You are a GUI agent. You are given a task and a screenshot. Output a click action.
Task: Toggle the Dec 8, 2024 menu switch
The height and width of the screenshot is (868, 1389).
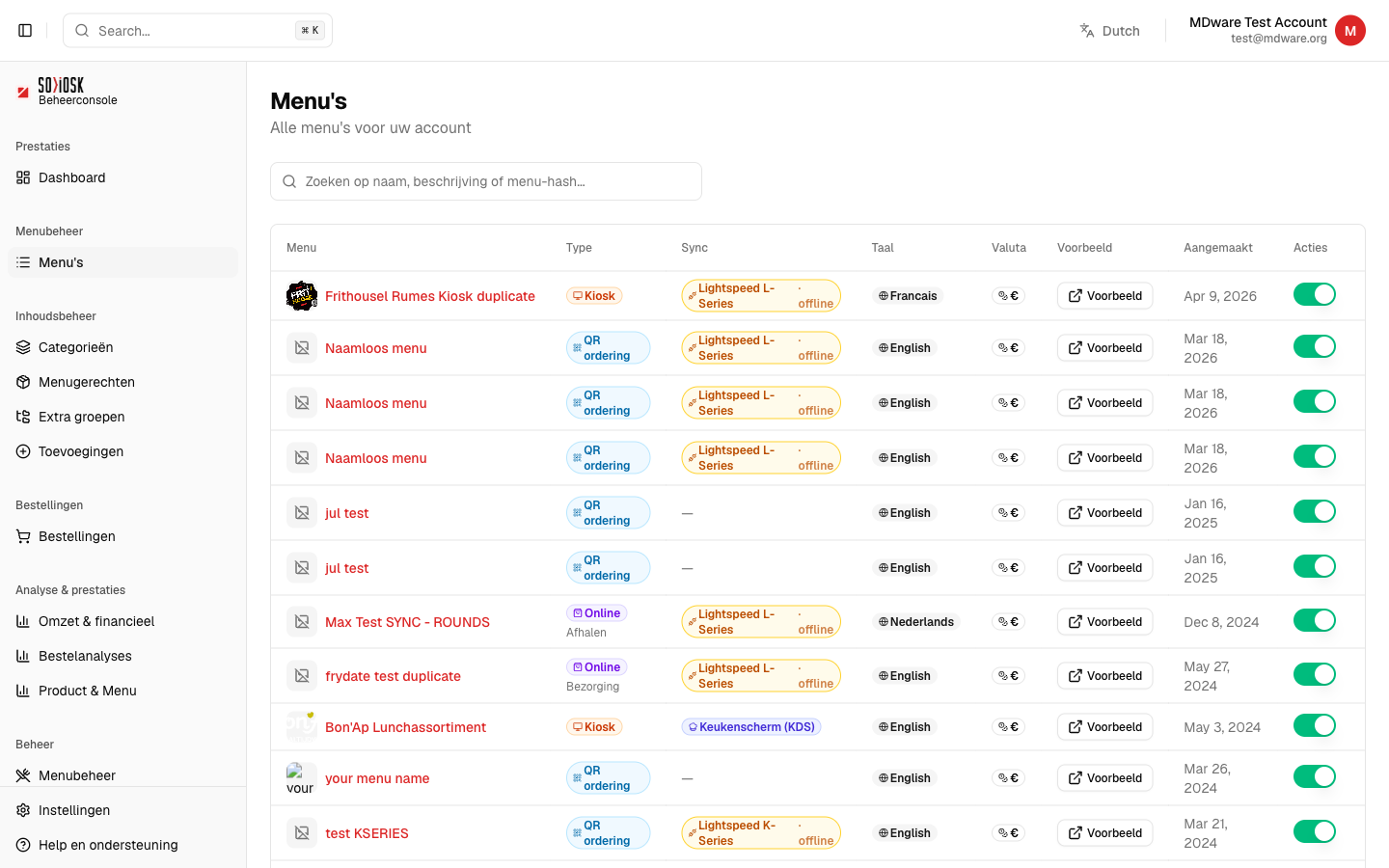pyautogui.click(x=1315, y=620)
